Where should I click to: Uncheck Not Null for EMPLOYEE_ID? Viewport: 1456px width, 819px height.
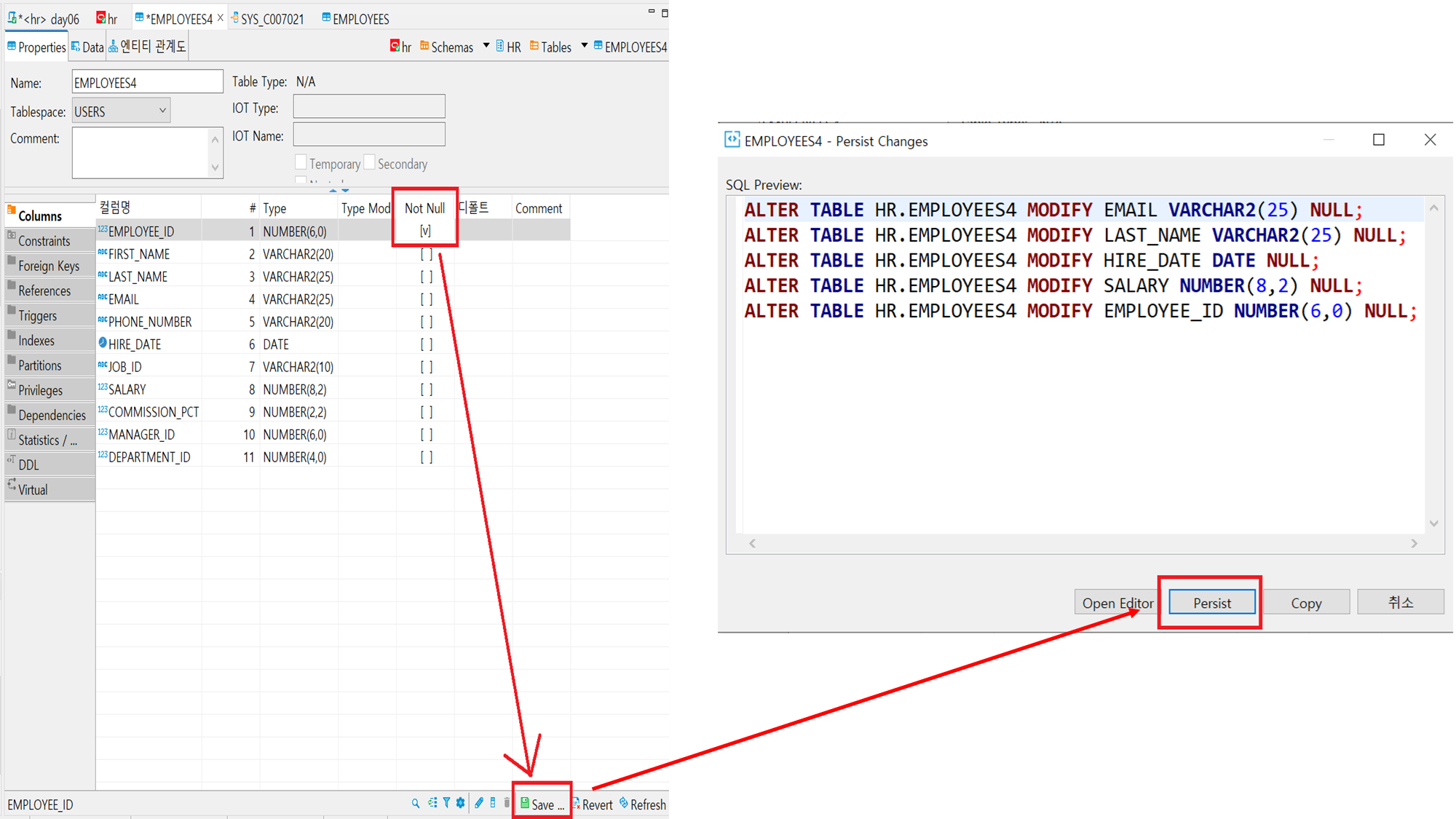click(426, 231)
